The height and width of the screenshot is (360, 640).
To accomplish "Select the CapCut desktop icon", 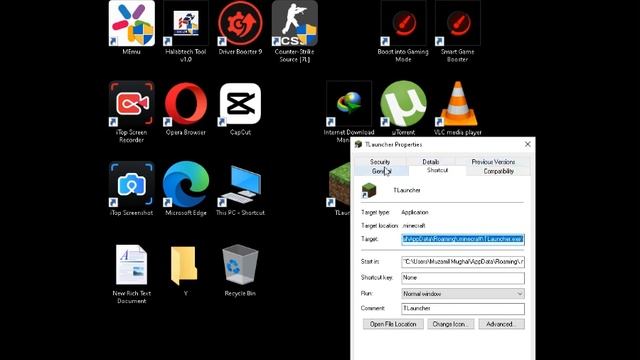I will [x=240, y=104].
